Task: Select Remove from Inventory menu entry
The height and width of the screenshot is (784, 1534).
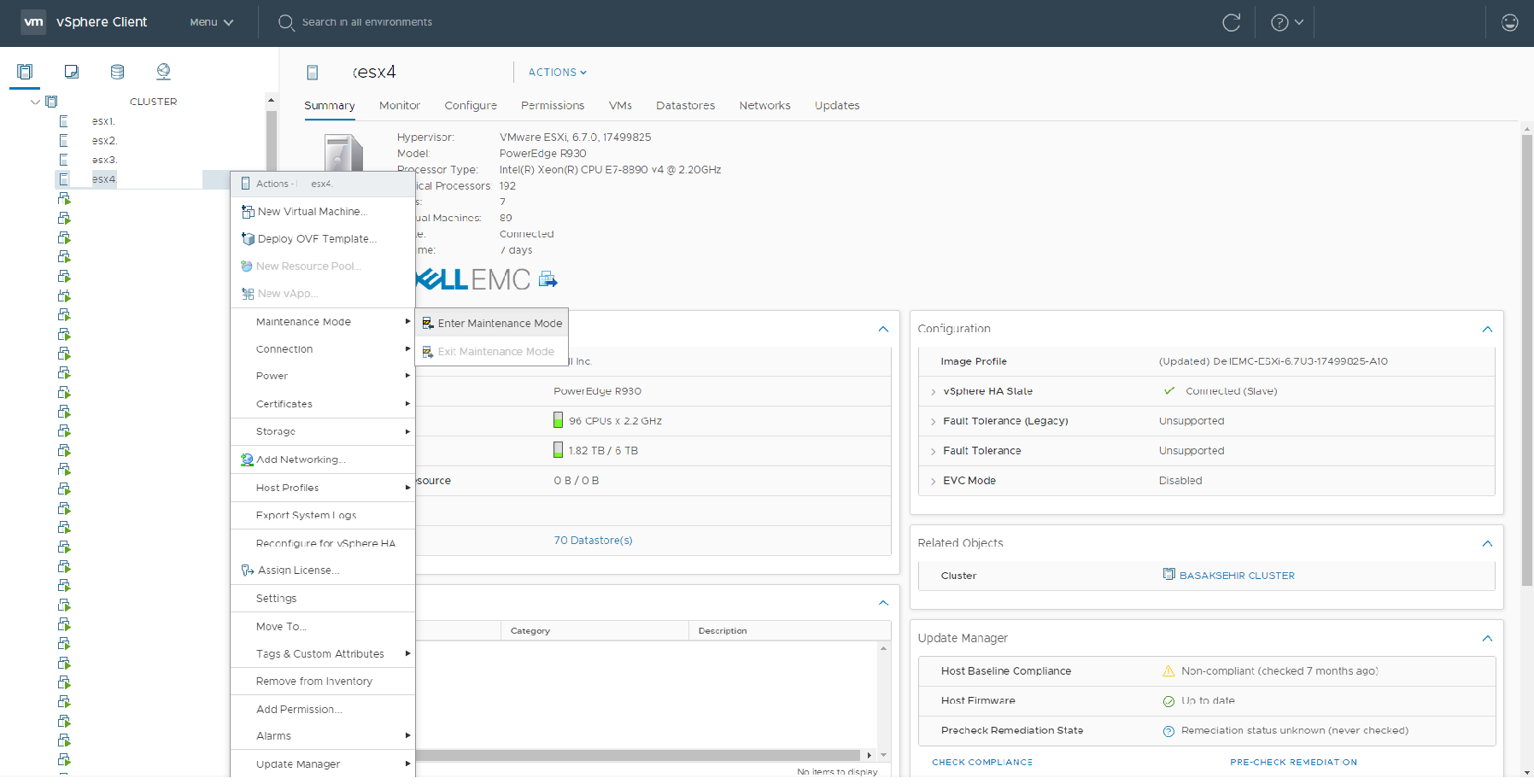Action: click(323, 682)
